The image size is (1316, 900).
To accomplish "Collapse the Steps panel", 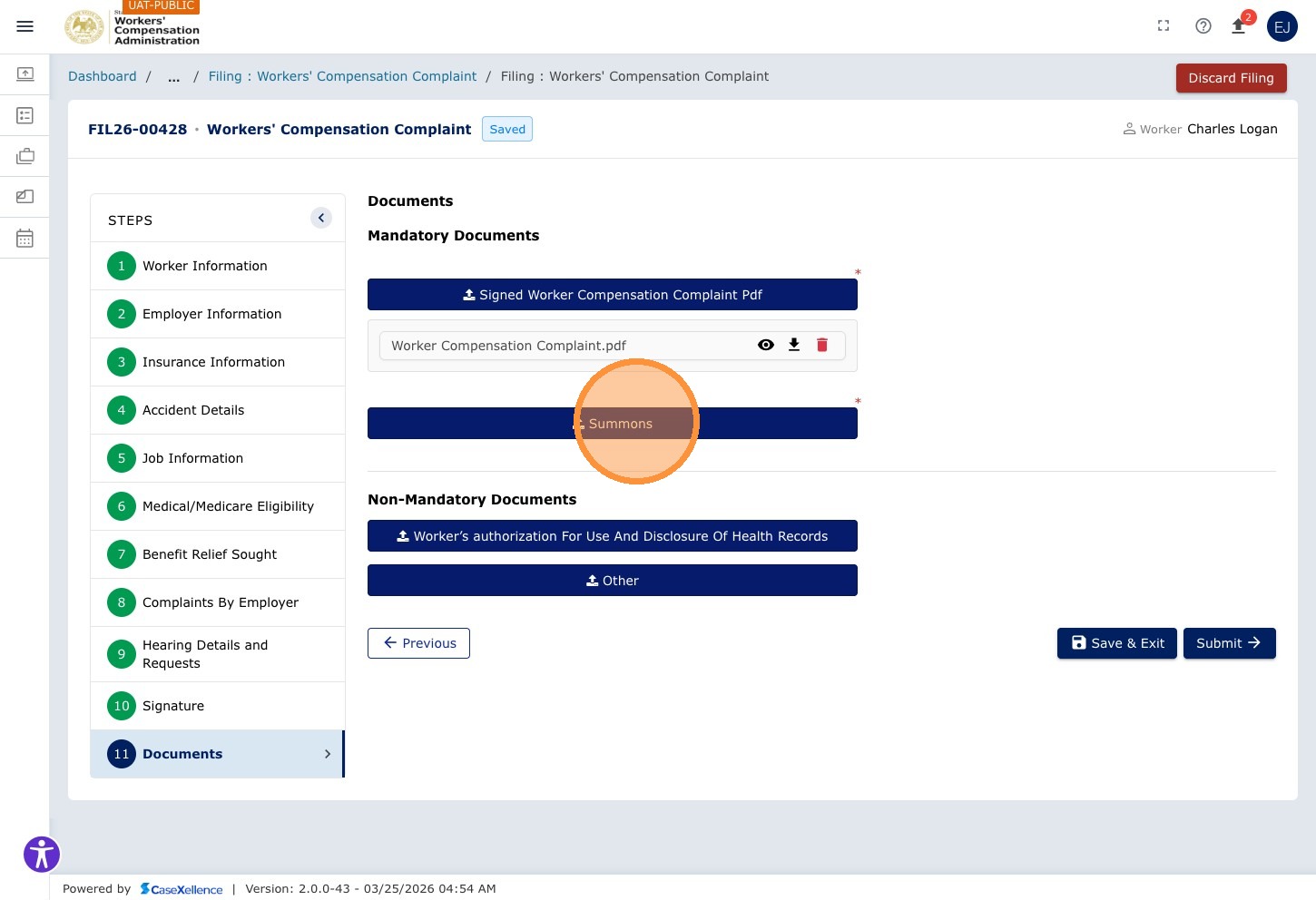I will (x=321, y=218).
